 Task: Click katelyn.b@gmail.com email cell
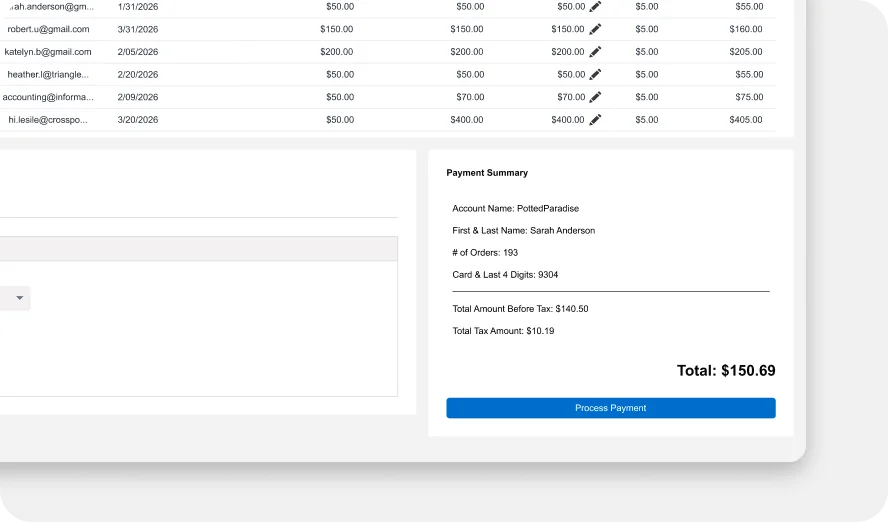[48, 52]
